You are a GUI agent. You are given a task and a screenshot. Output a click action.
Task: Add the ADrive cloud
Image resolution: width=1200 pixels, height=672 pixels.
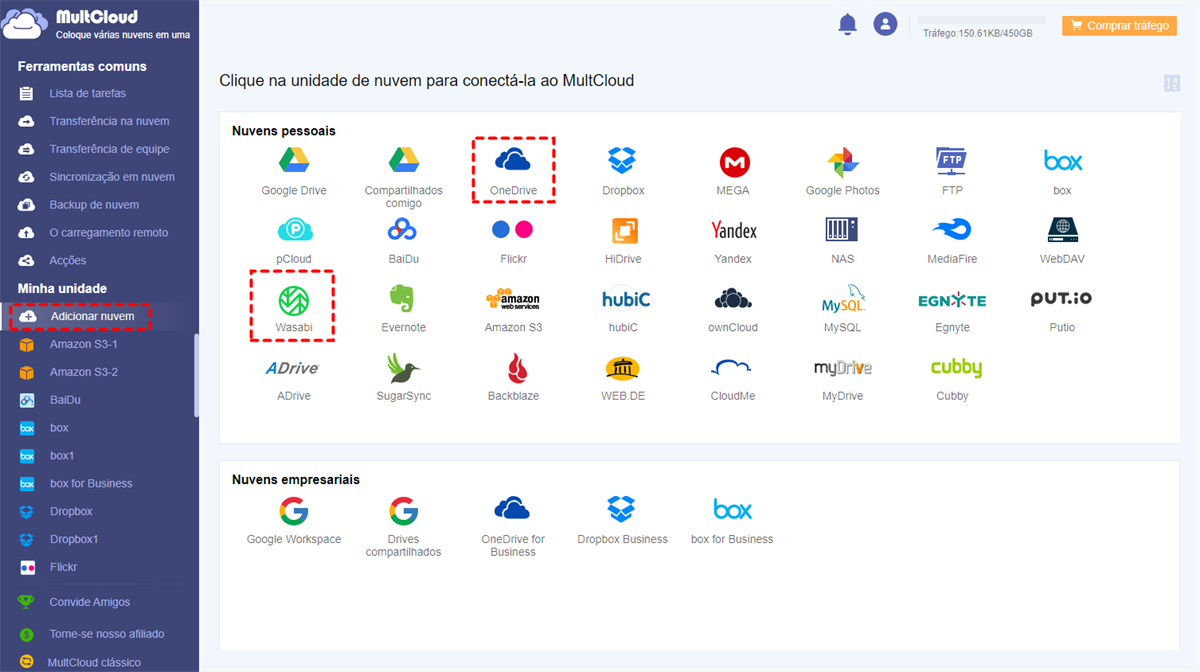click(292, 368)
